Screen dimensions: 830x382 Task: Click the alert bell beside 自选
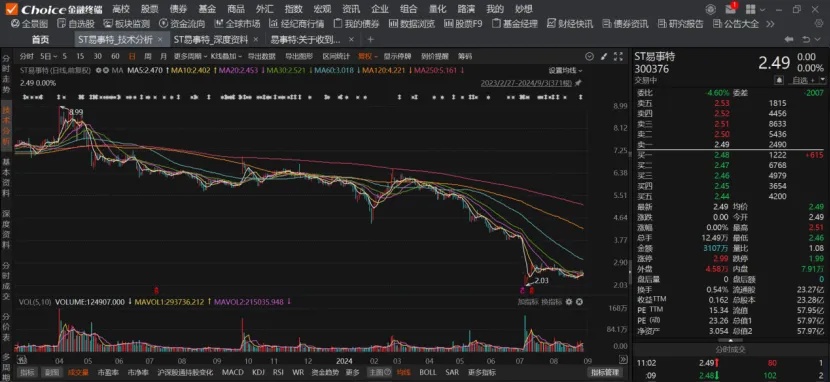[x=779, y=80]
